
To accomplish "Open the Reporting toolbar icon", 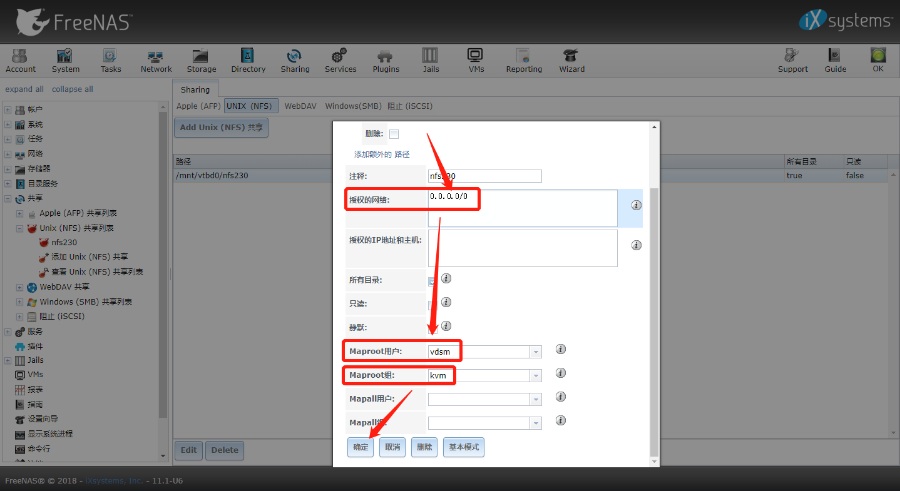I will point(523,60).
